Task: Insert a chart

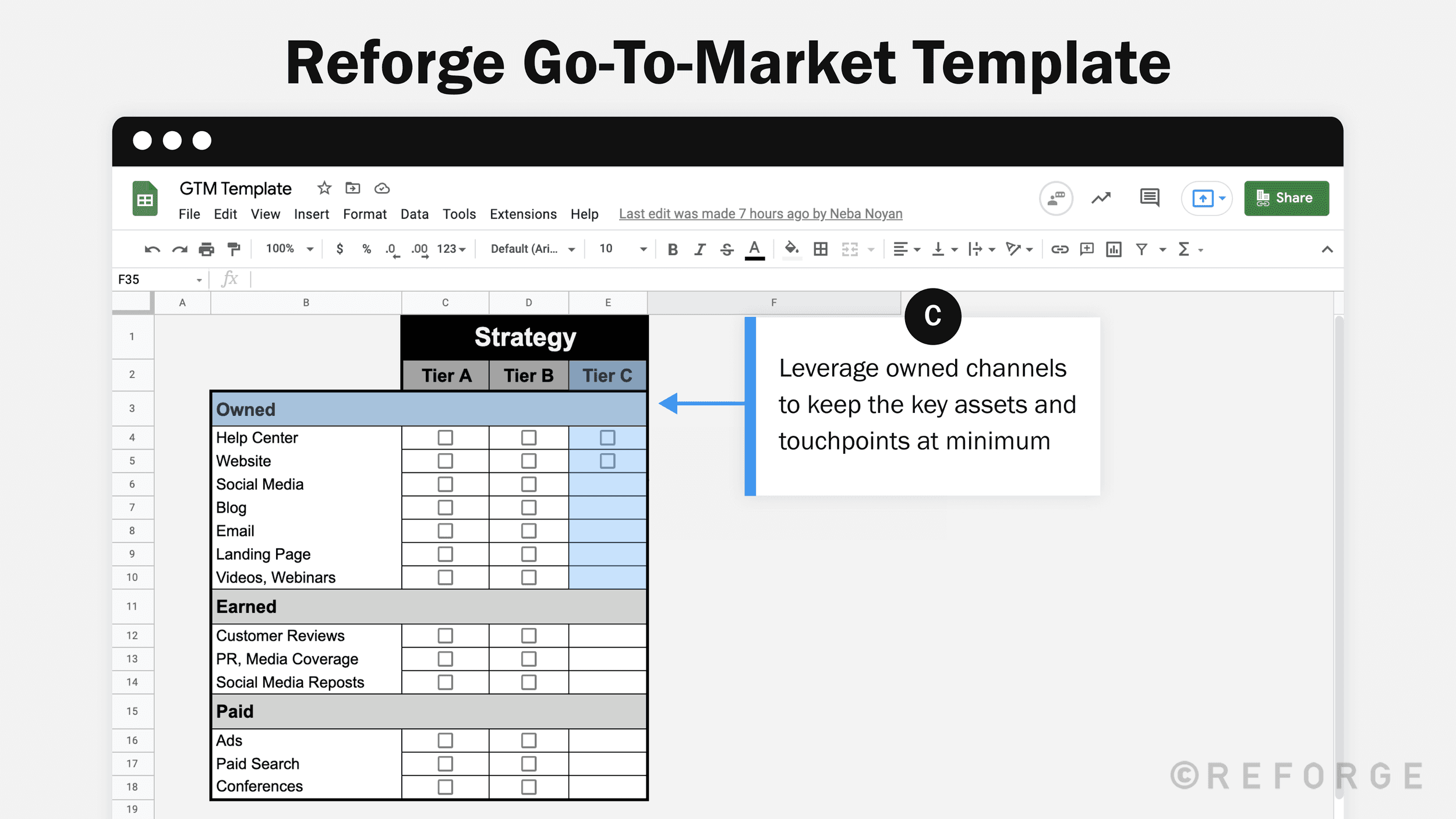Action: pos(1113,249)
